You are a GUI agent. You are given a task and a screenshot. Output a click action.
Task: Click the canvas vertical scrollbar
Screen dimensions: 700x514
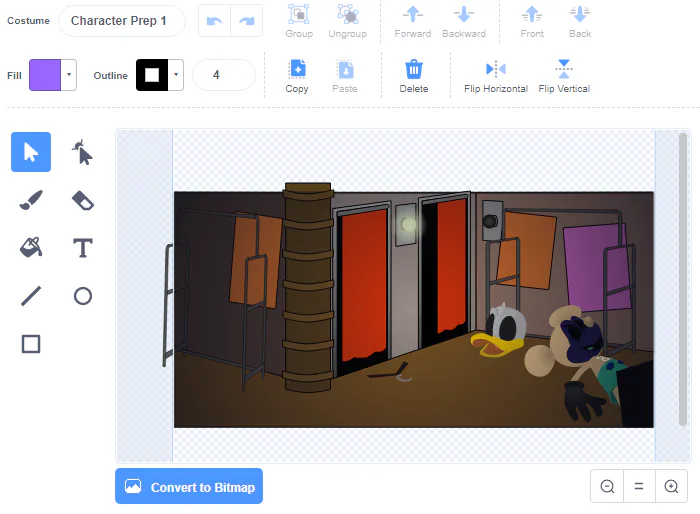pyautogui.click(x=683, y=279)
